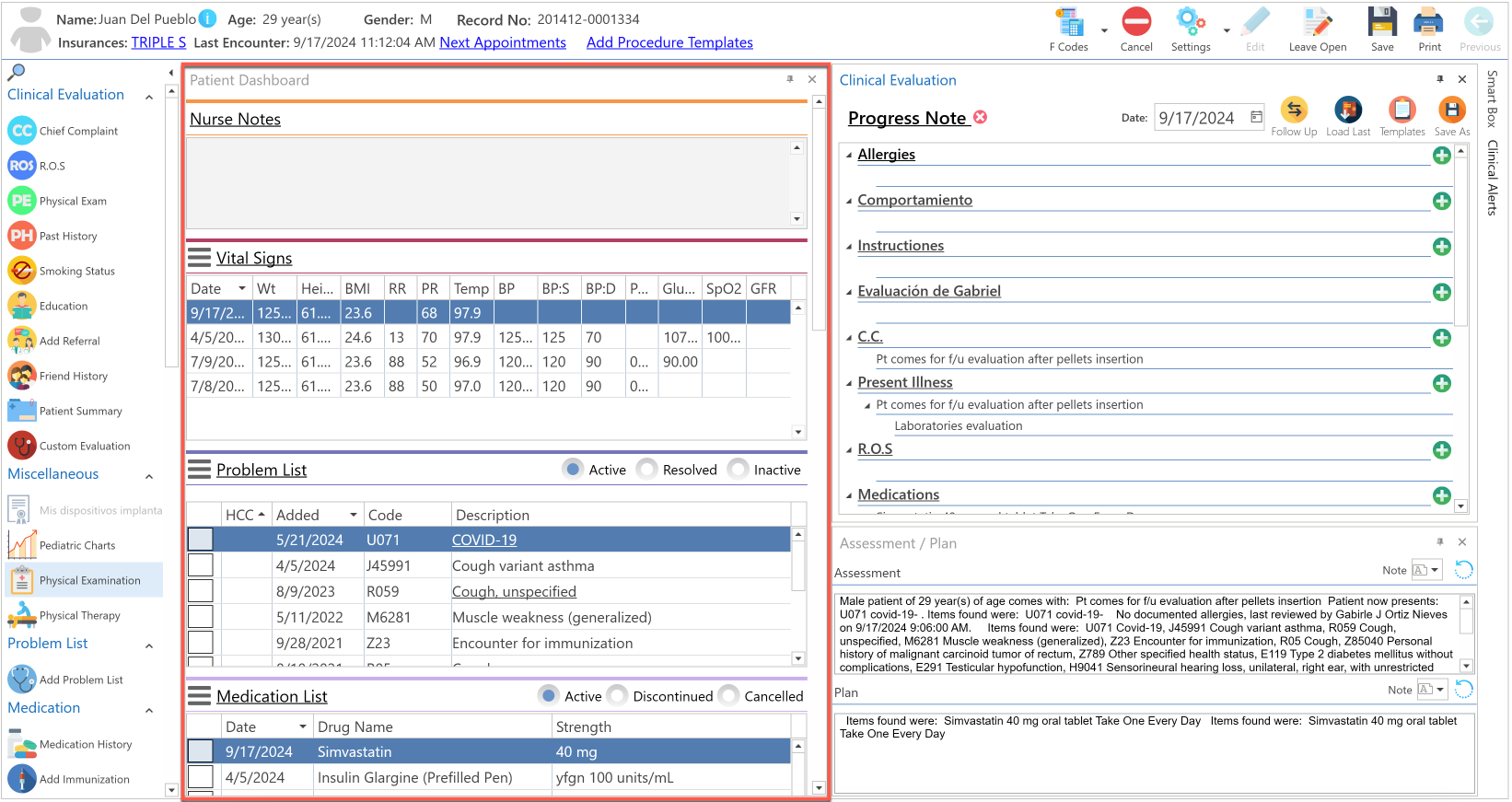Select the Discontinued medication radio button
Screen dimensions: 1512x802
click(x=618, y=696)
